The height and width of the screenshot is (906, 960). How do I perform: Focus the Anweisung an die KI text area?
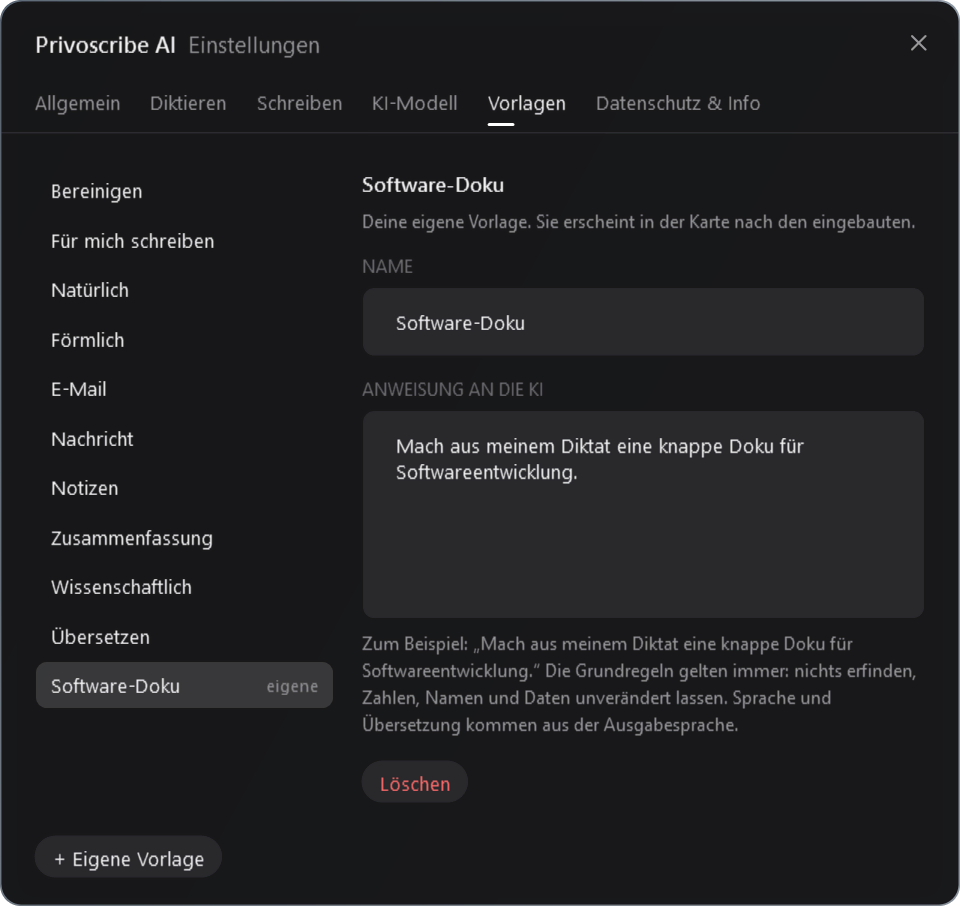pos(643,514)
